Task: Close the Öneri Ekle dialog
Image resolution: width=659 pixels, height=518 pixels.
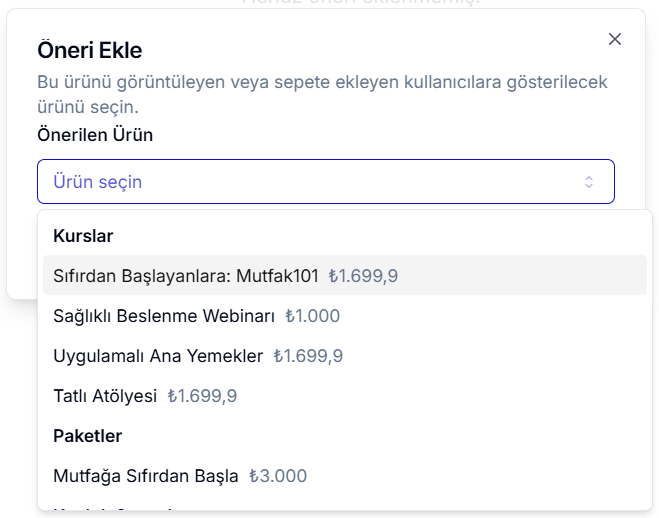Action: pos(615,39)
